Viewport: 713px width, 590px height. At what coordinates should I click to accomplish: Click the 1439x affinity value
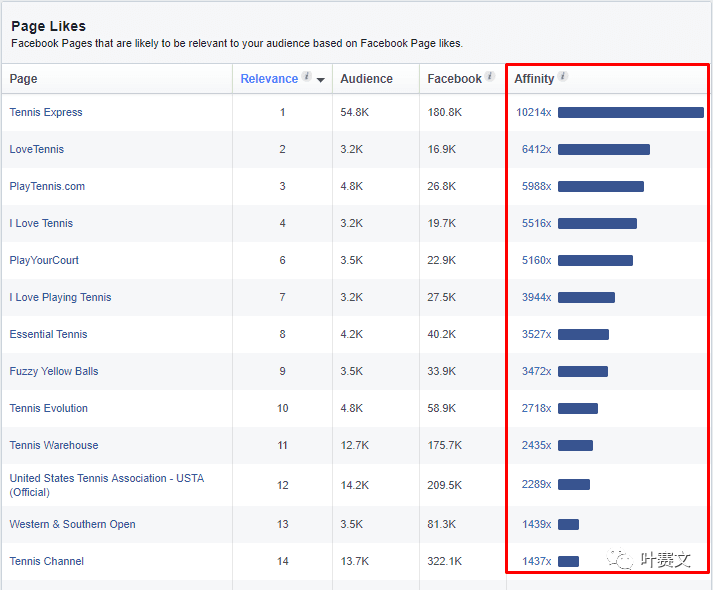point(537,525)
